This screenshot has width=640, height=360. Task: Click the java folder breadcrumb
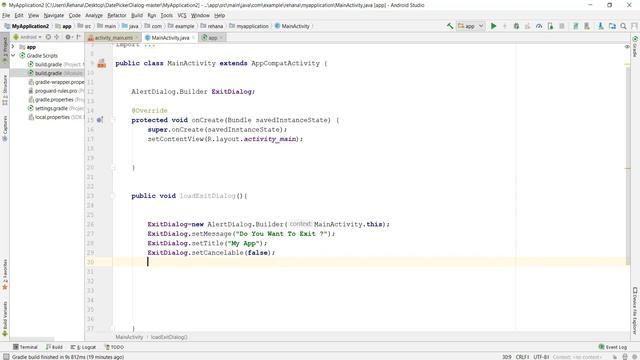[130, 26]
